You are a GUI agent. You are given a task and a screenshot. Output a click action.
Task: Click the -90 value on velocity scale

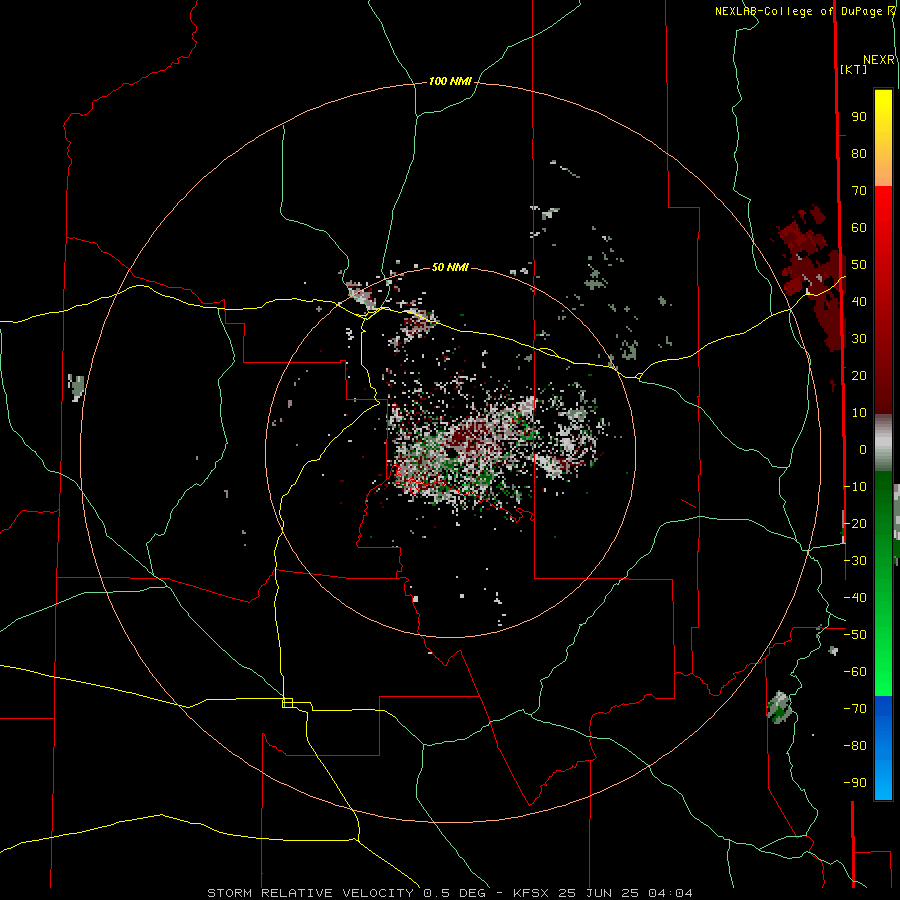[855, 783]
